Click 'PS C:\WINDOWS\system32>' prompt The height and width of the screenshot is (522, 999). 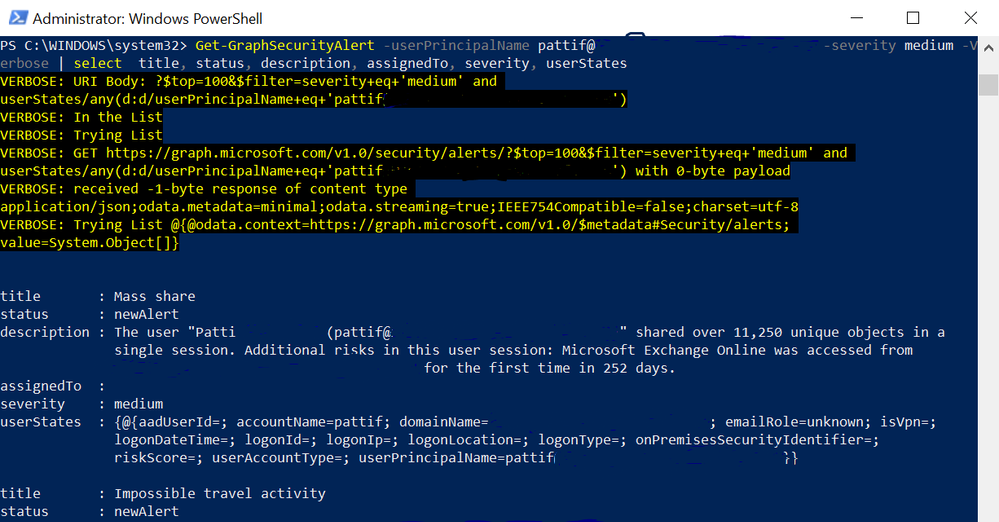point(94,45)
